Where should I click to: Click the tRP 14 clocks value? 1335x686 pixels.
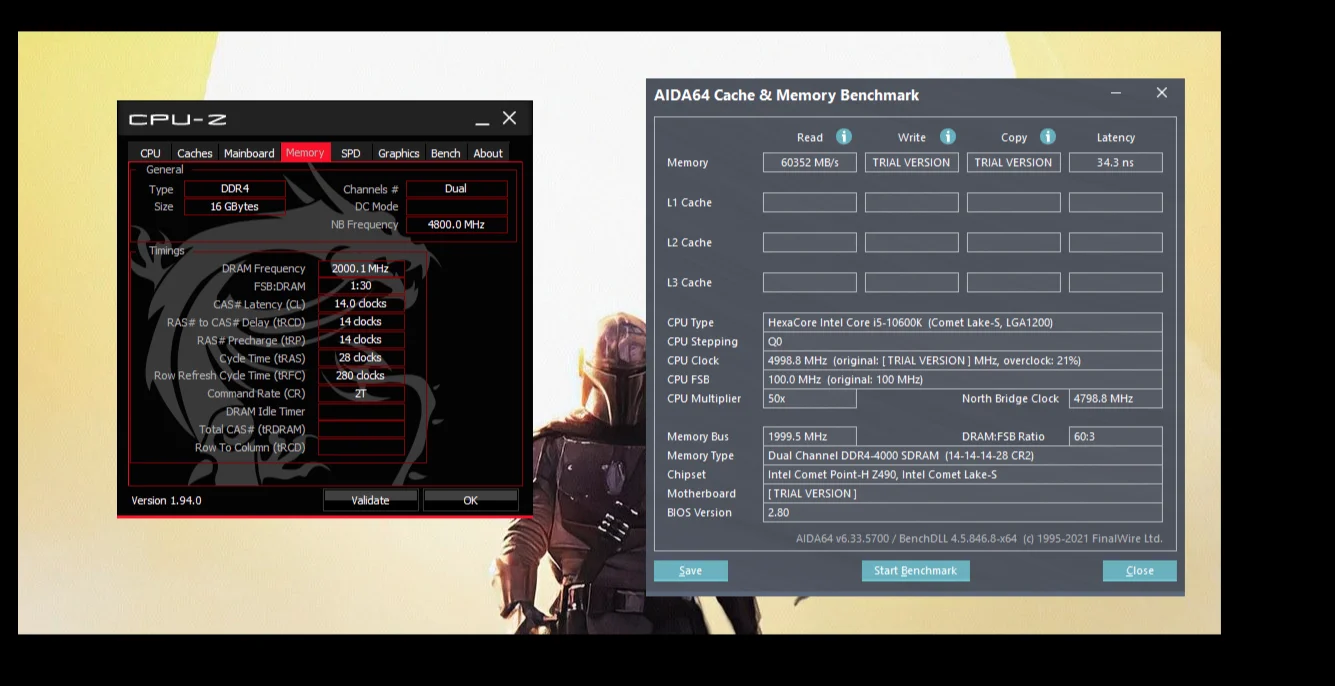pyautogui.click(x=361, y=339)
